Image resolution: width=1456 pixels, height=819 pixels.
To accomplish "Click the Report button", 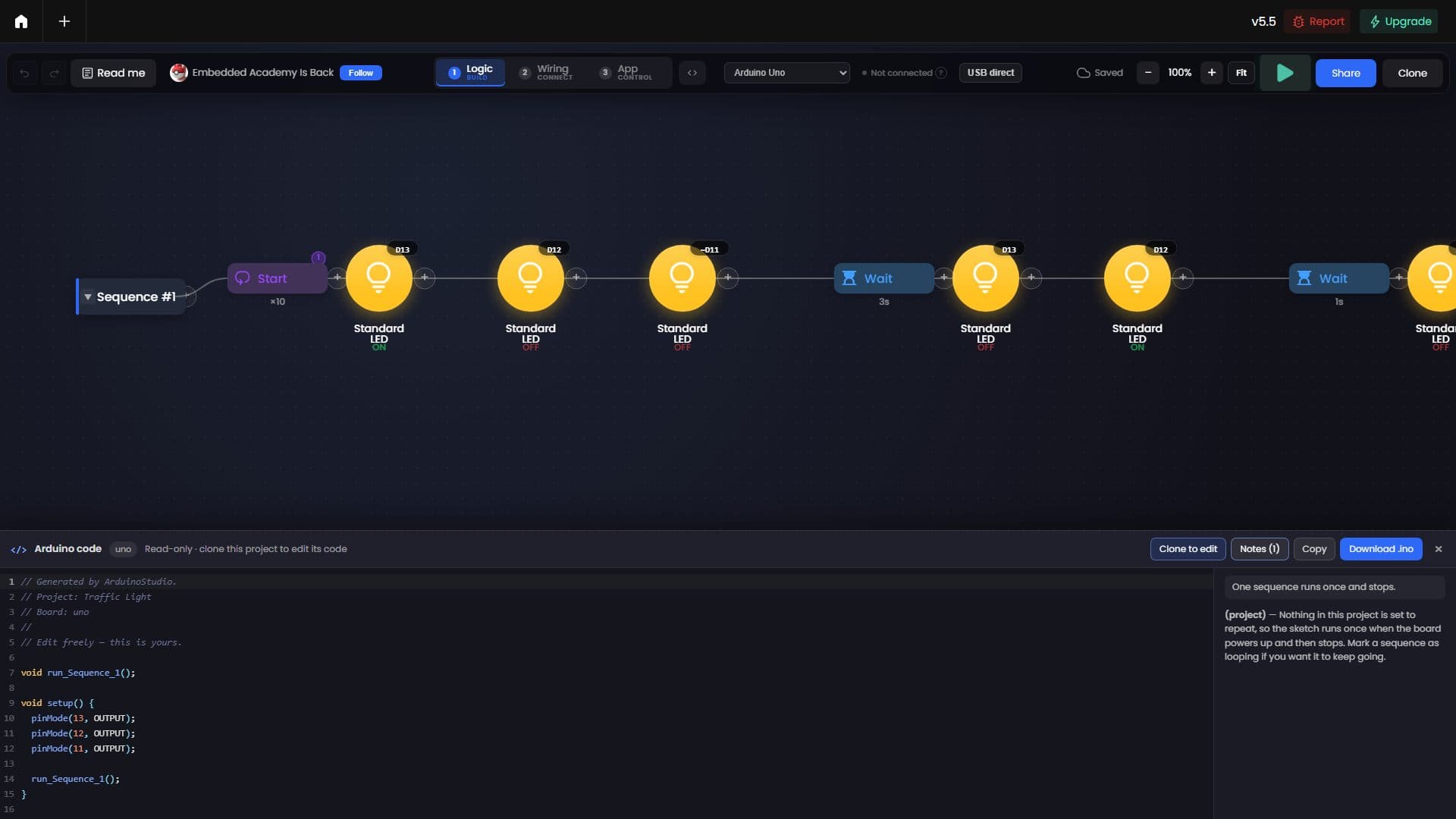I will [1318, 21].
